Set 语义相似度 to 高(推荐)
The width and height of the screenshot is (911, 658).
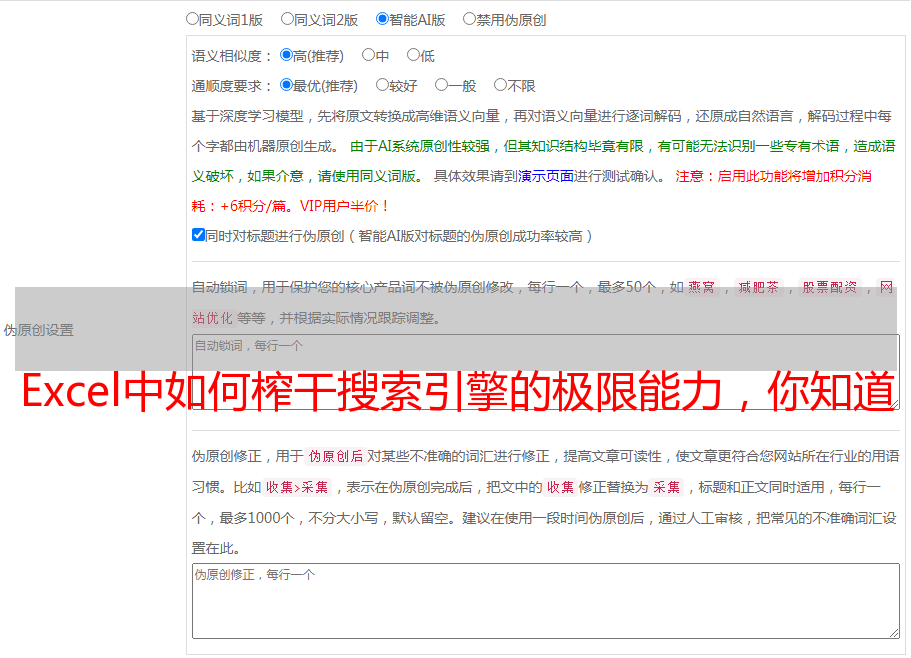(286, 55)
